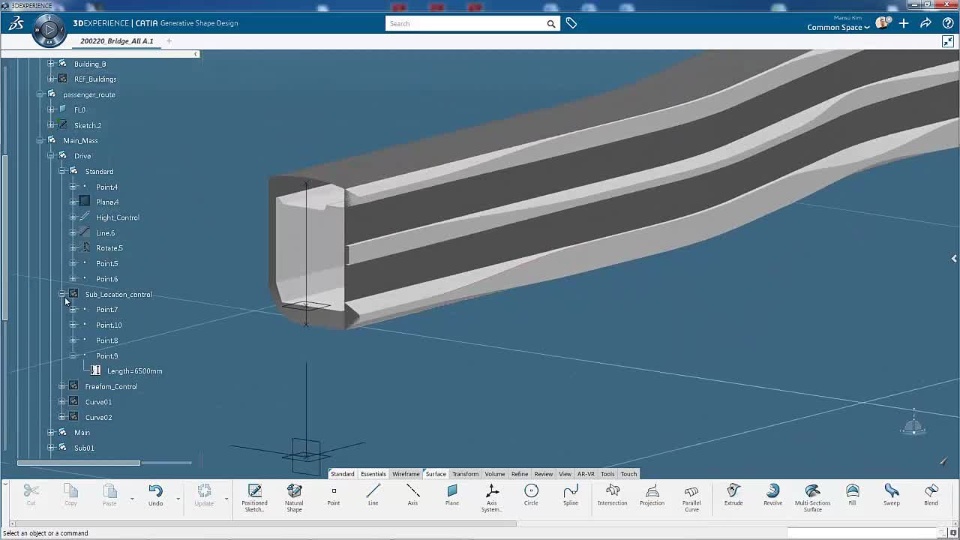
Task: Expand the Curve02 node
Action: 62,417
